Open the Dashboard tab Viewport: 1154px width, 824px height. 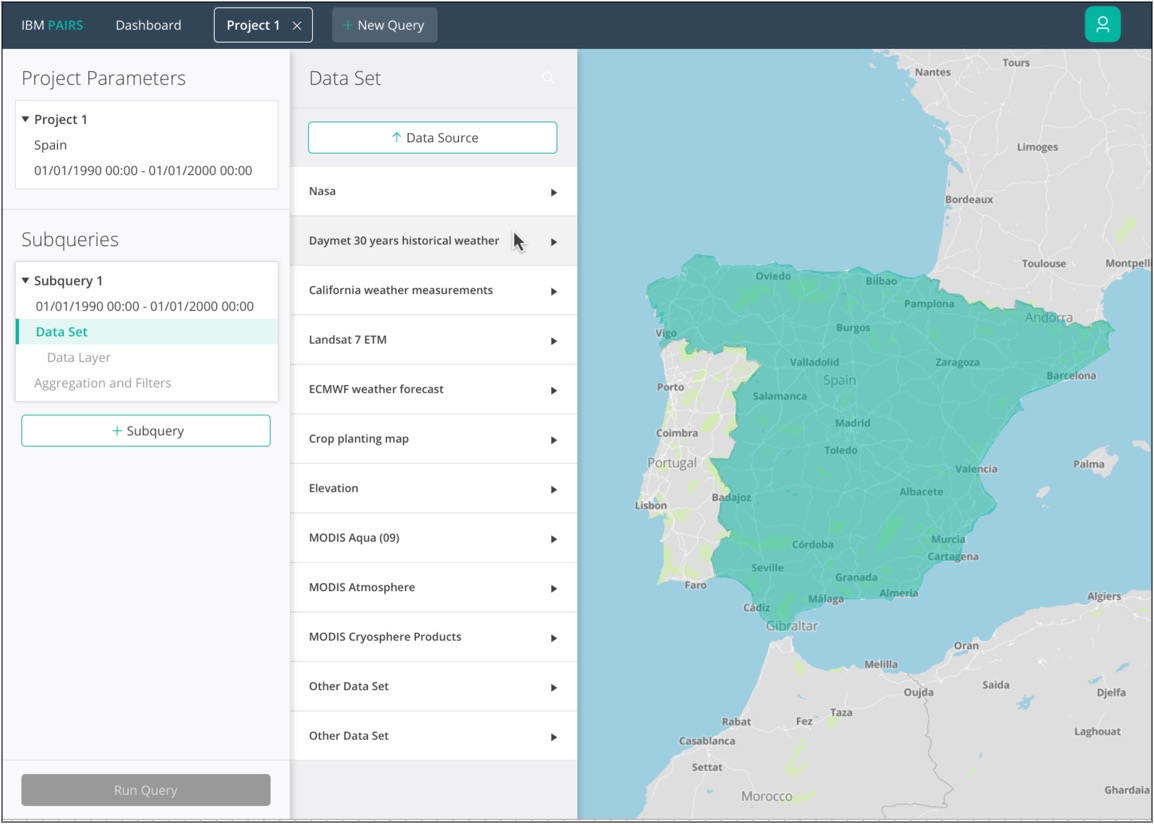[x=148, y=25]
